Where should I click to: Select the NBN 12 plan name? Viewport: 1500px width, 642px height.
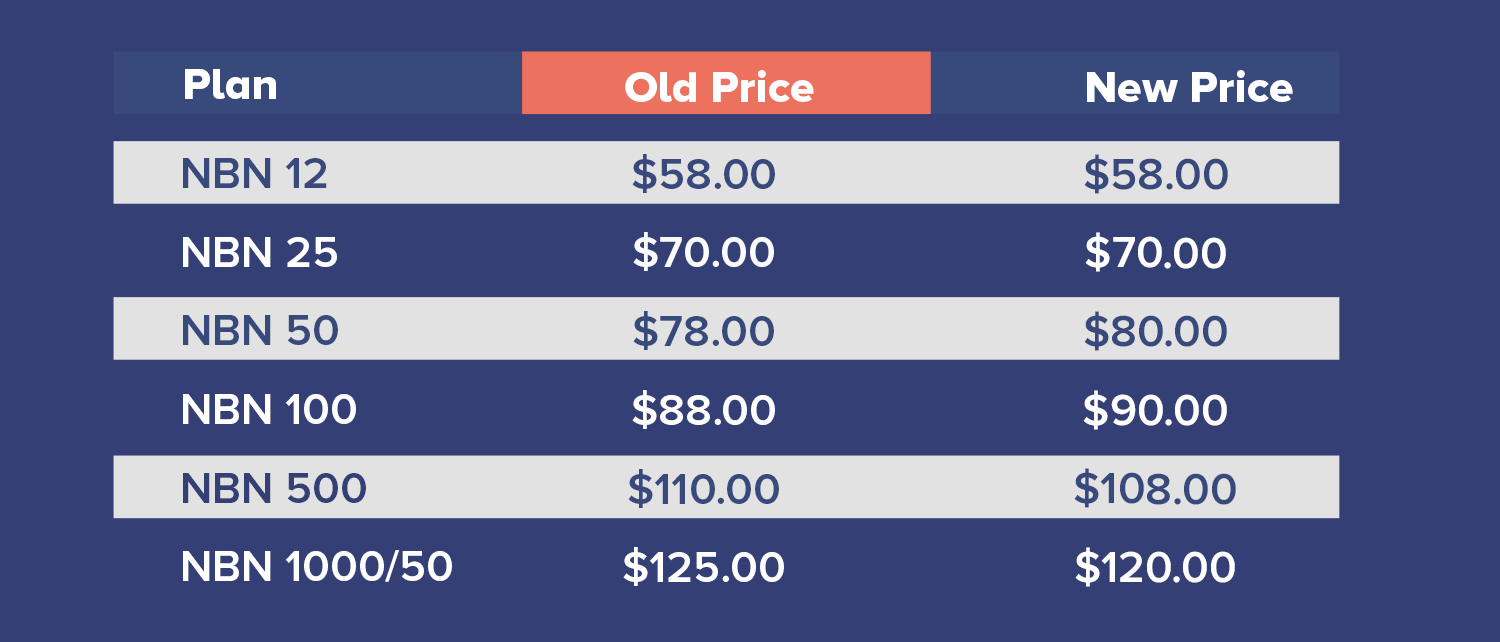[254, 174]
